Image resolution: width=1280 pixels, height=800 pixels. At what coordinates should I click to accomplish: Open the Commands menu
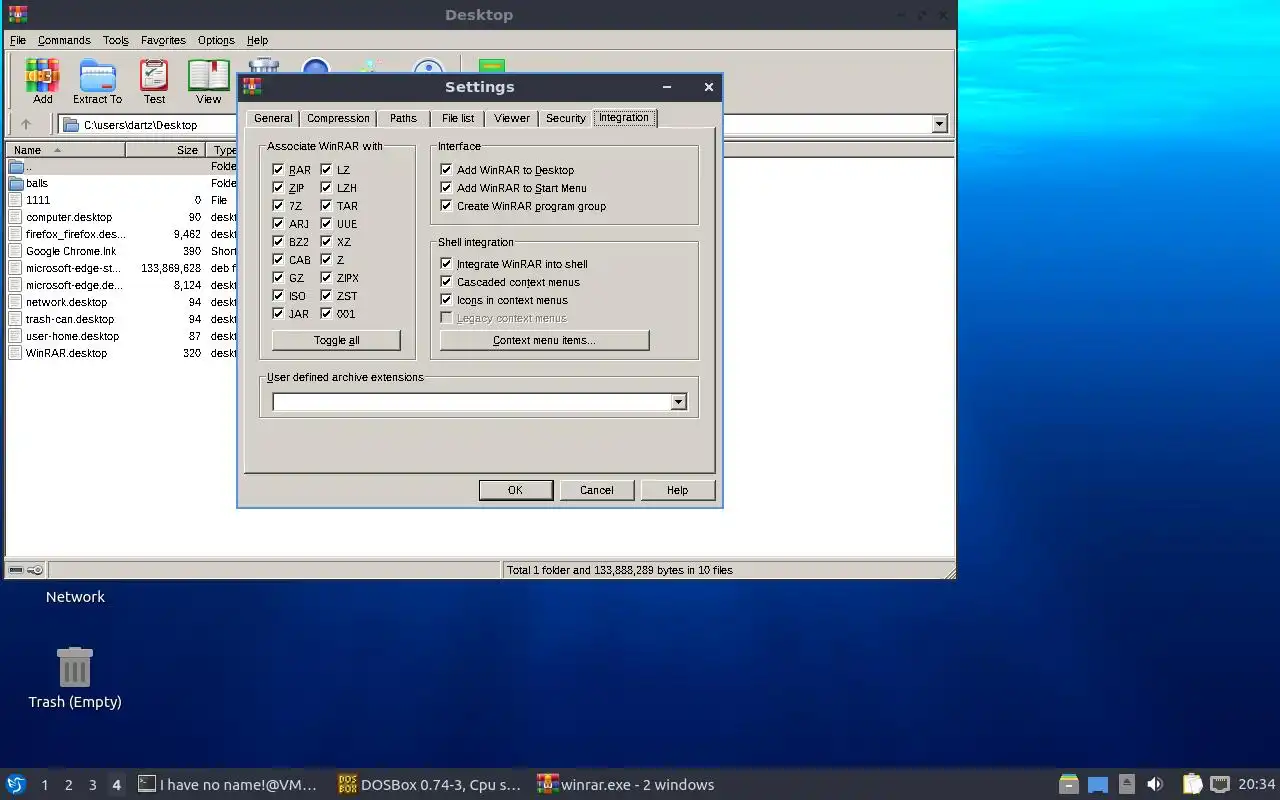click(x=64, y=40)
